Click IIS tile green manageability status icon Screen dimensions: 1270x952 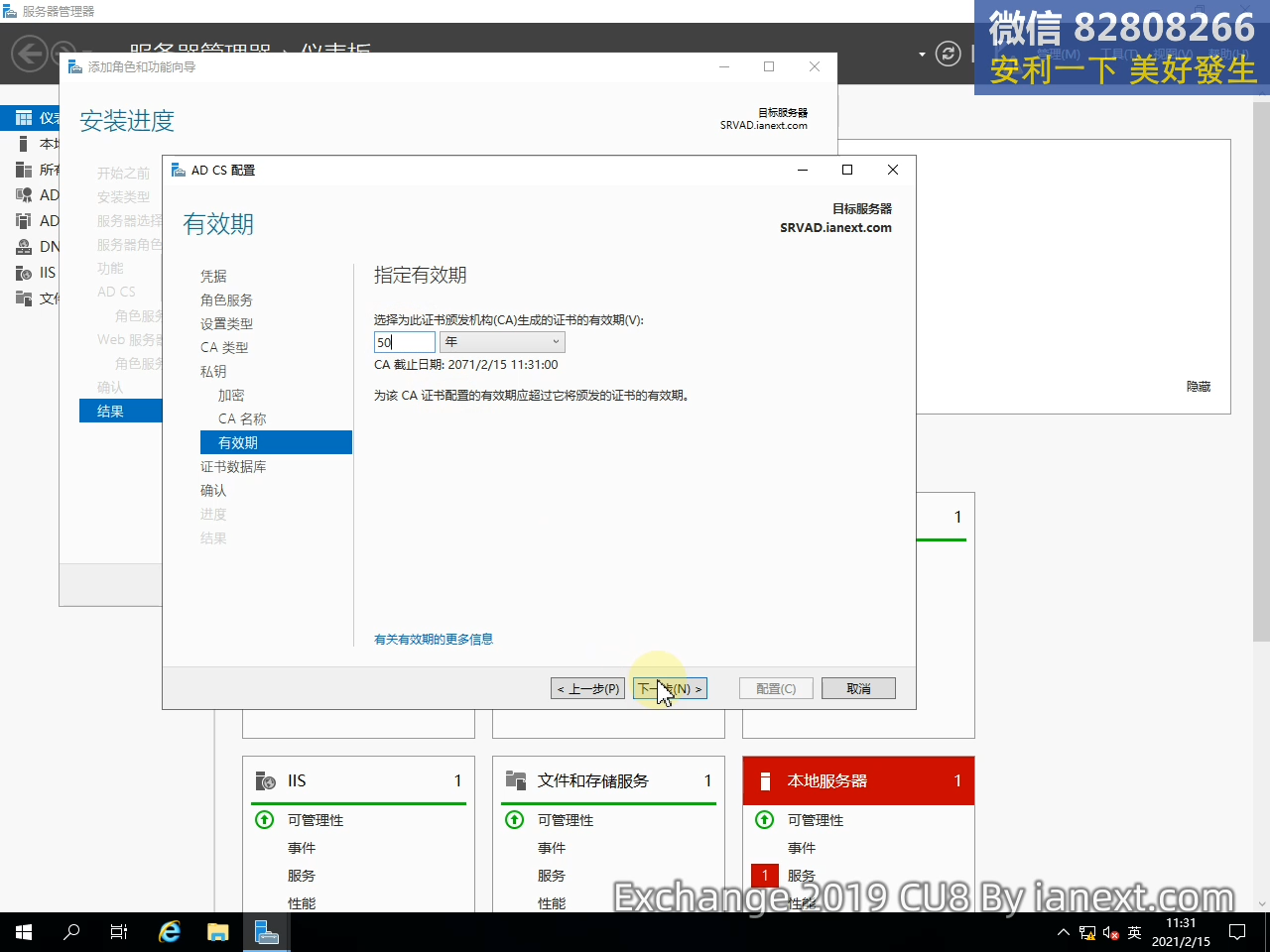(265, 819)
